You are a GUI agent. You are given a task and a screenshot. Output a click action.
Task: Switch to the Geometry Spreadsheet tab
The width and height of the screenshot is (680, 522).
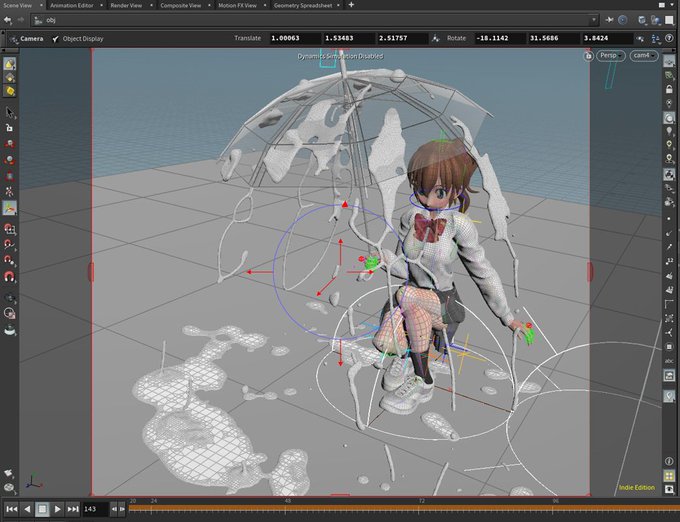coord(303,5)
